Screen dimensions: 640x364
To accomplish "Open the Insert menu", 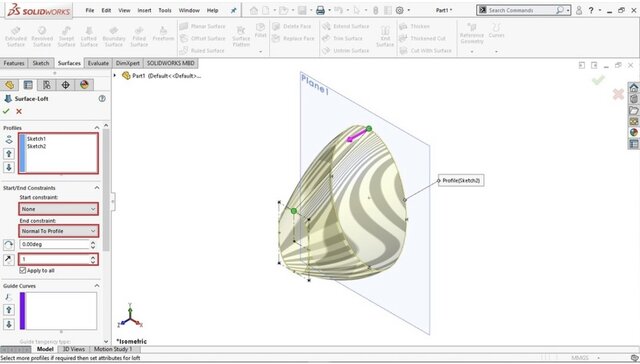I will point(144,10).
